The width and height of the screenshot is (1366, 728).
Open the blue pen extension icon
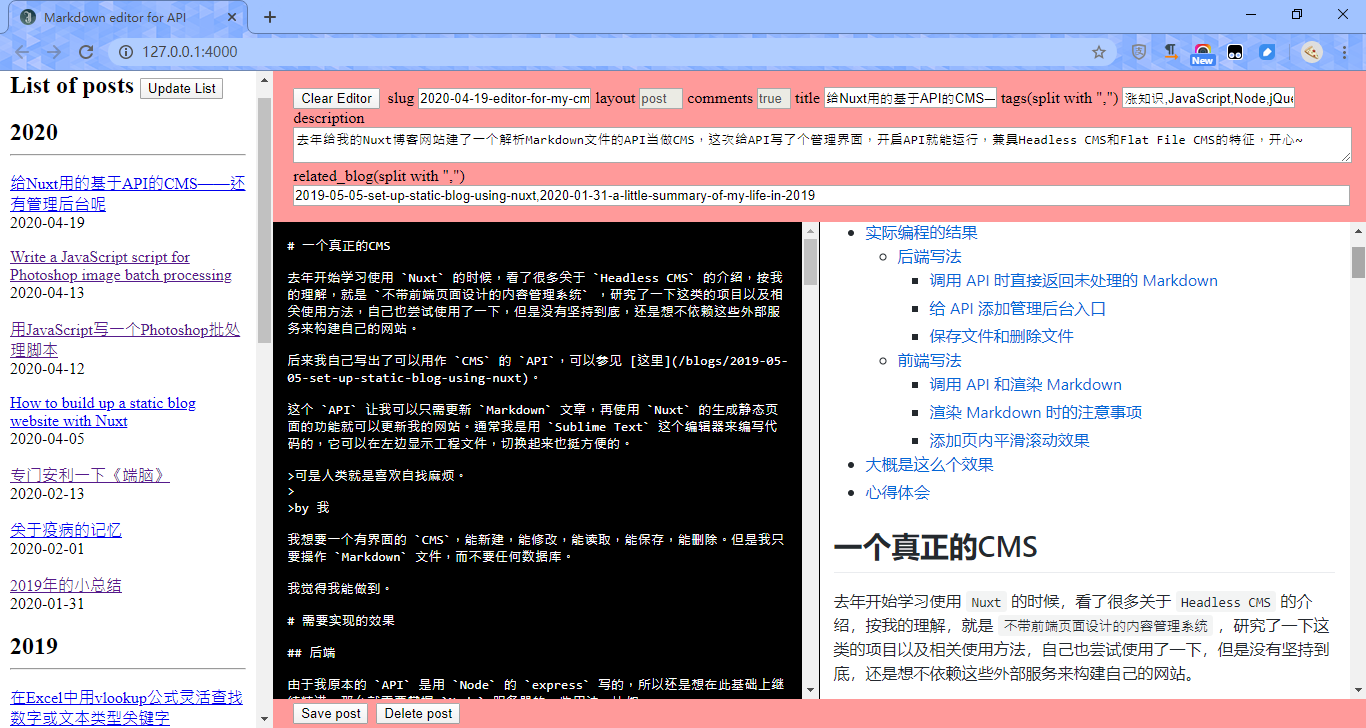[x=1267, y=52]
